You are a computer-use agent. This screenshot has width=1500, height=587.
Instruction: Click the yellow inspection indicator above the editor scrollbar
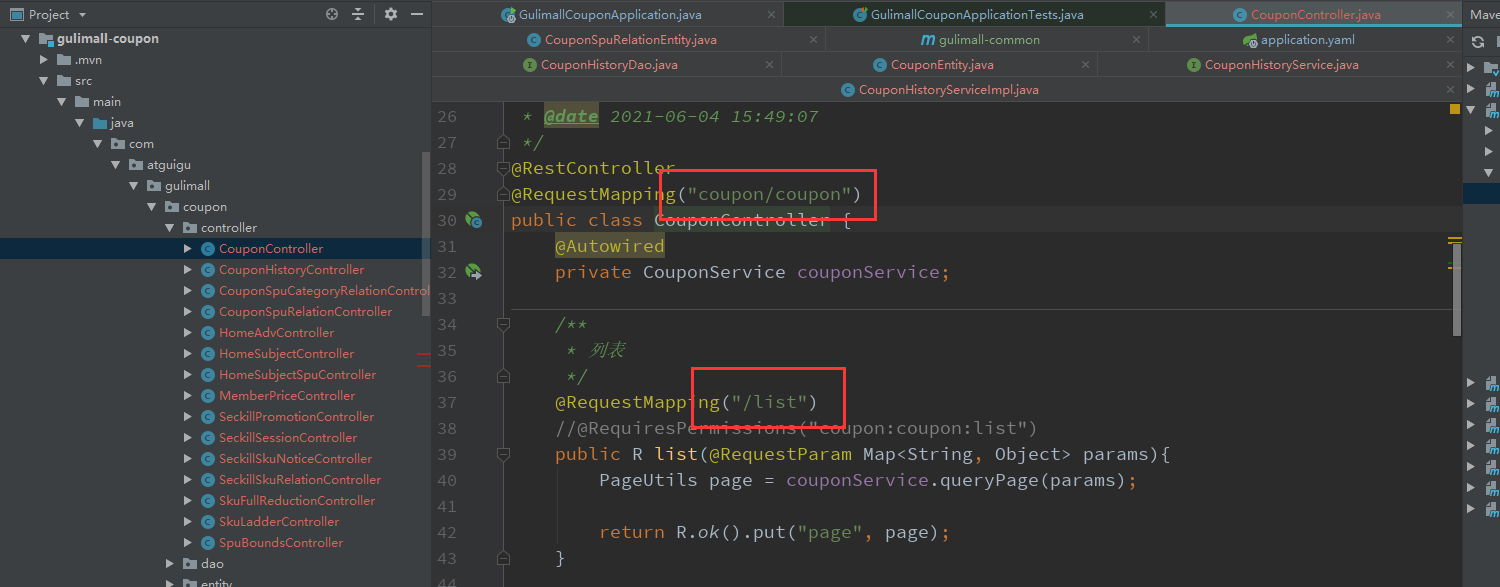click(1455, 109)
